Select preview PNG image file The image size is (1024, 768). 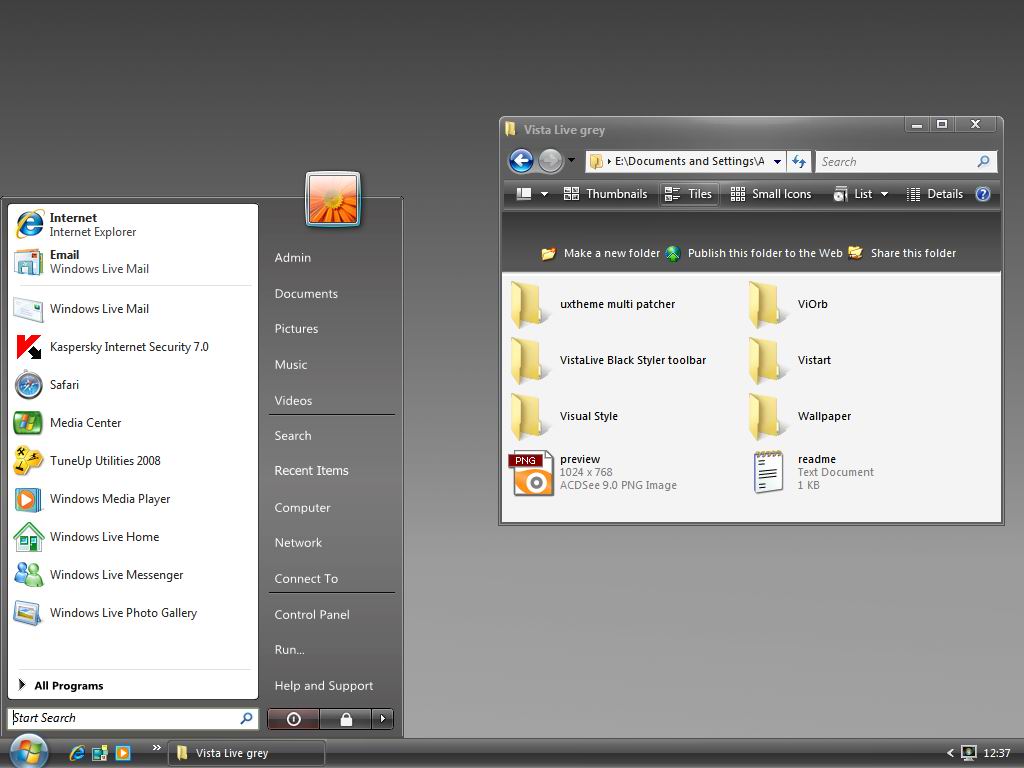point(593,472)
